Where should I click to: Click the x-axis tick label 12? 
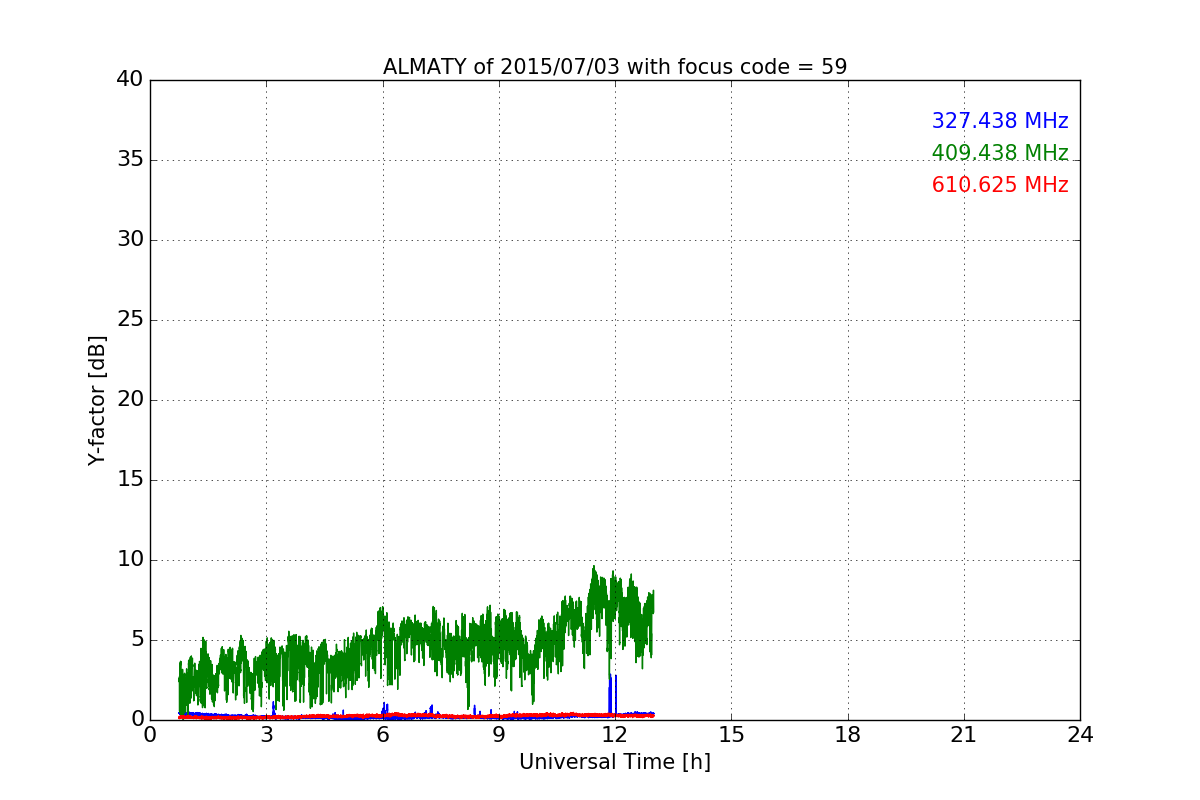(x=615, y=734)
